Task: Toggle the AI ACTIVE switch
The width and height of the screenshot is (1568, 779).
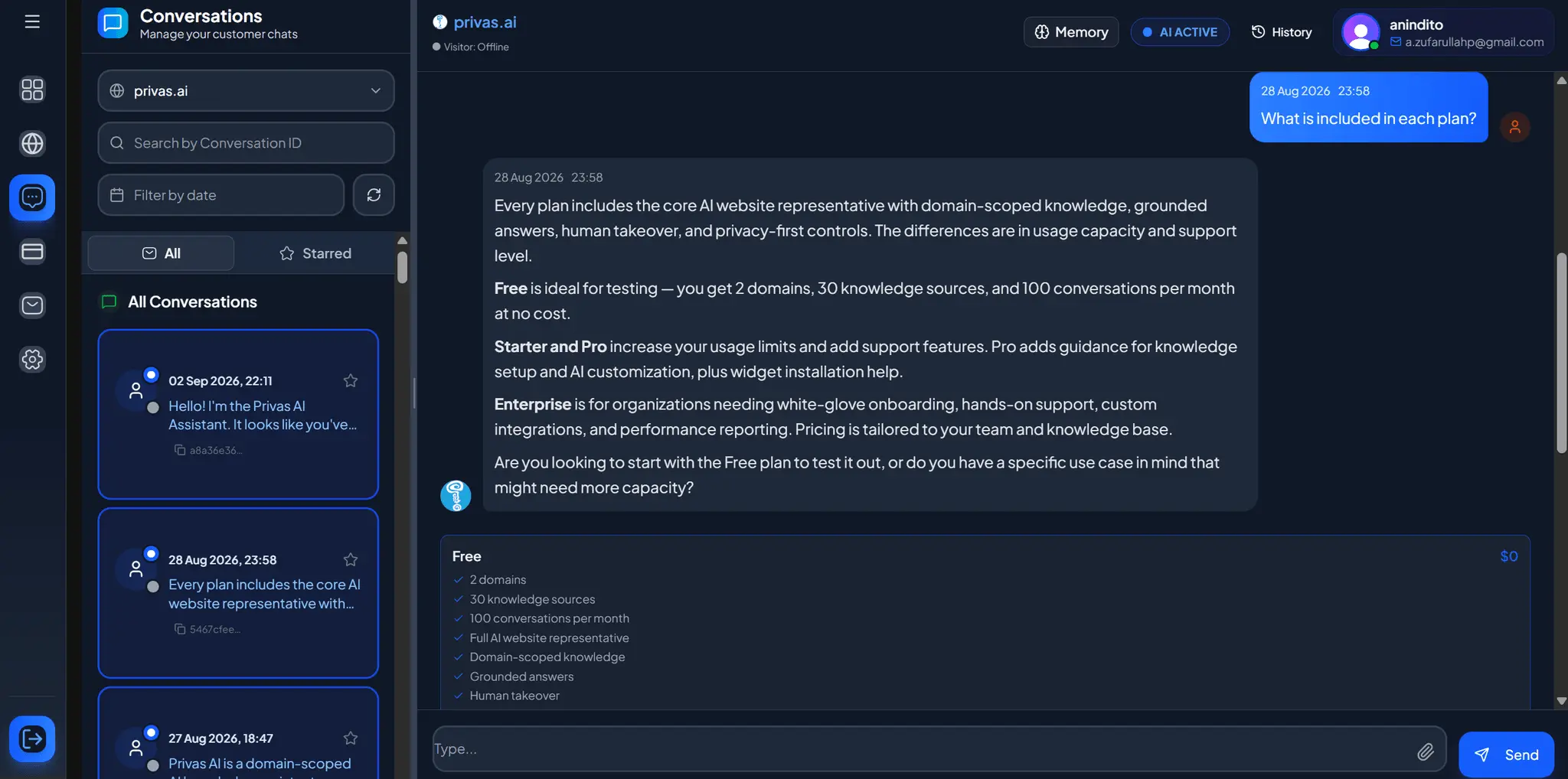Action: click(1180, 32)
